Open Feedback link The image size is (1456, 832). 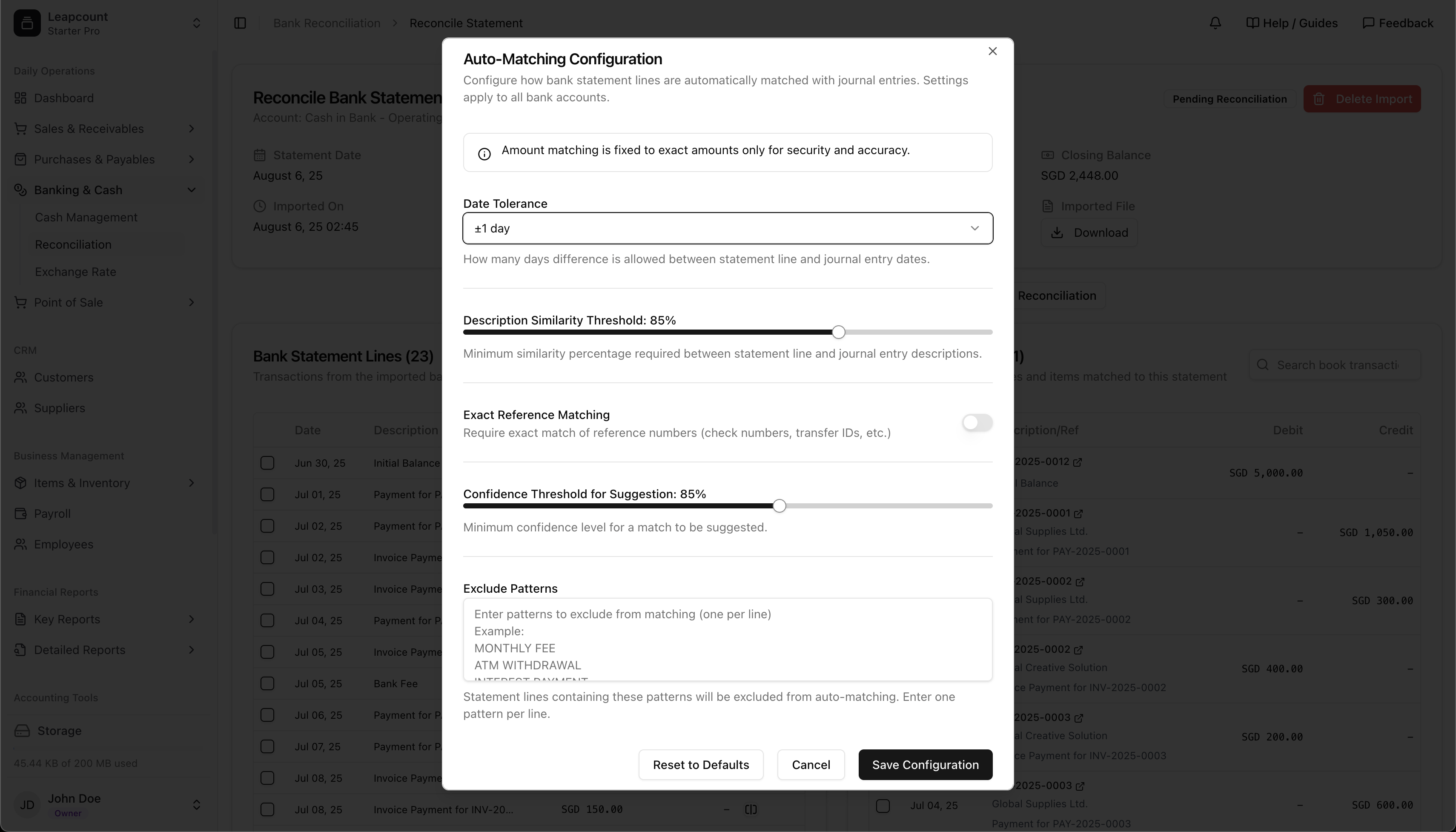(1398, 23)
